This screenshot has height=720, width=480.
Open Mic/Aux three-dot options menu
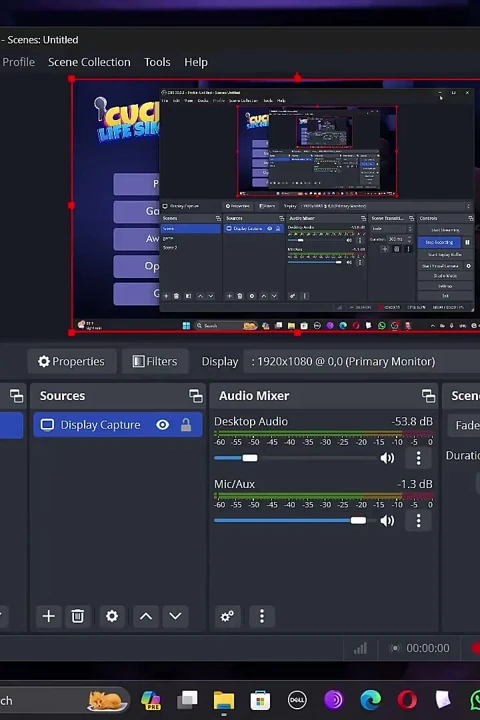pos(418,520)
